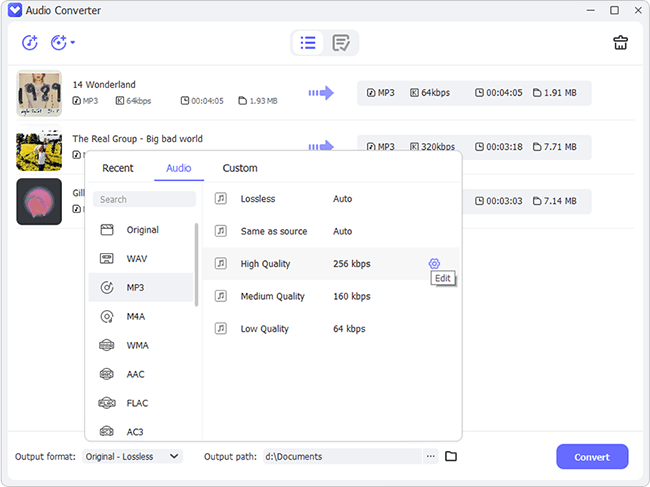Click the MP3 disc icon

(x=107, y=287)
